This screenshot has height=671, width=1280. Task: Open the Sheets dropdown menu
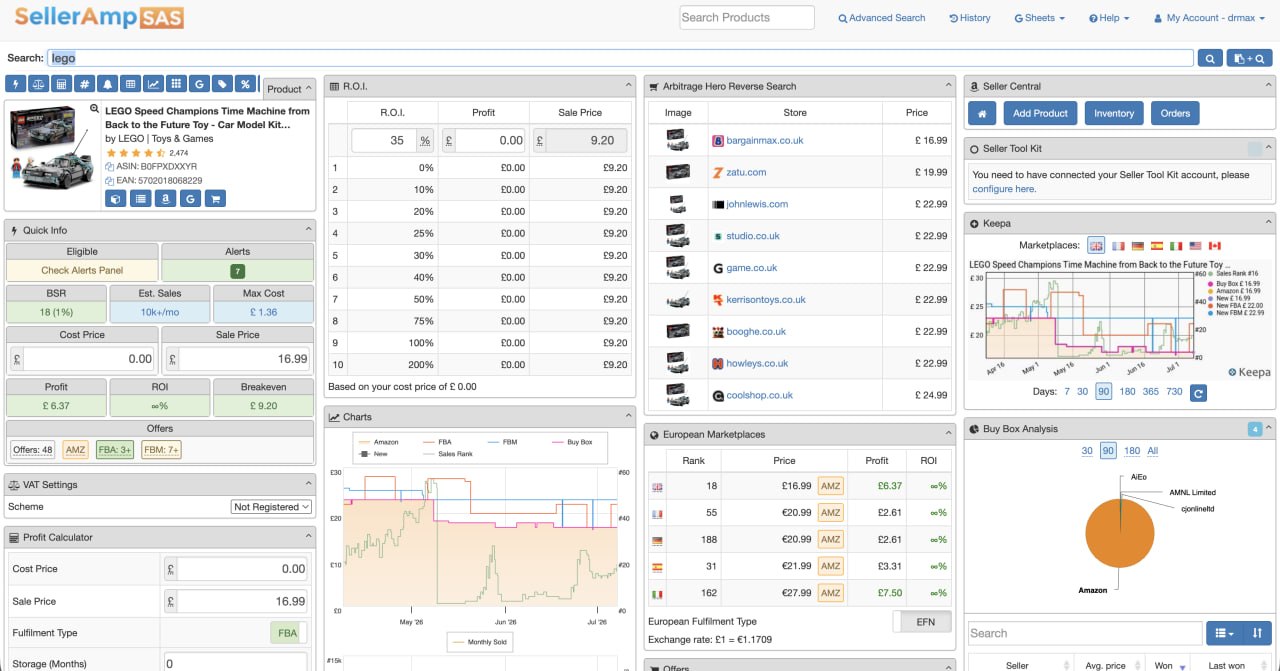coord(1039,18)
